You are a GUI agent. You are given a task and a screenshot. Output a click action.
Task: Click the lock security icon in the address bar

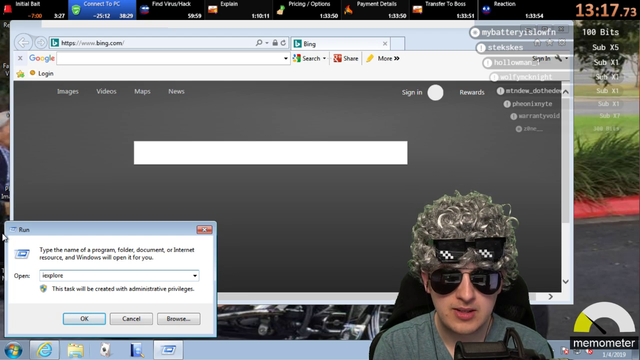(275, 43)
